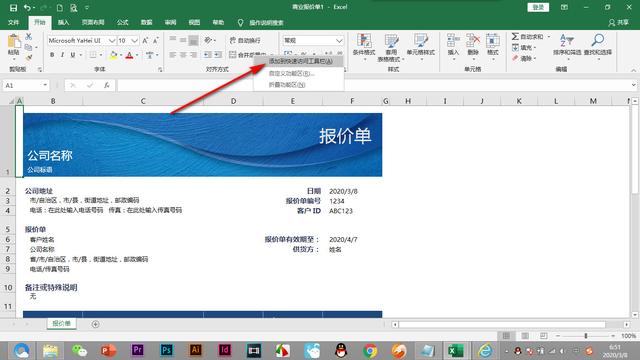The height and width of the screenshot is (360, 640).
Task: Click the 100% zoom level
Action: pos(629,336)
